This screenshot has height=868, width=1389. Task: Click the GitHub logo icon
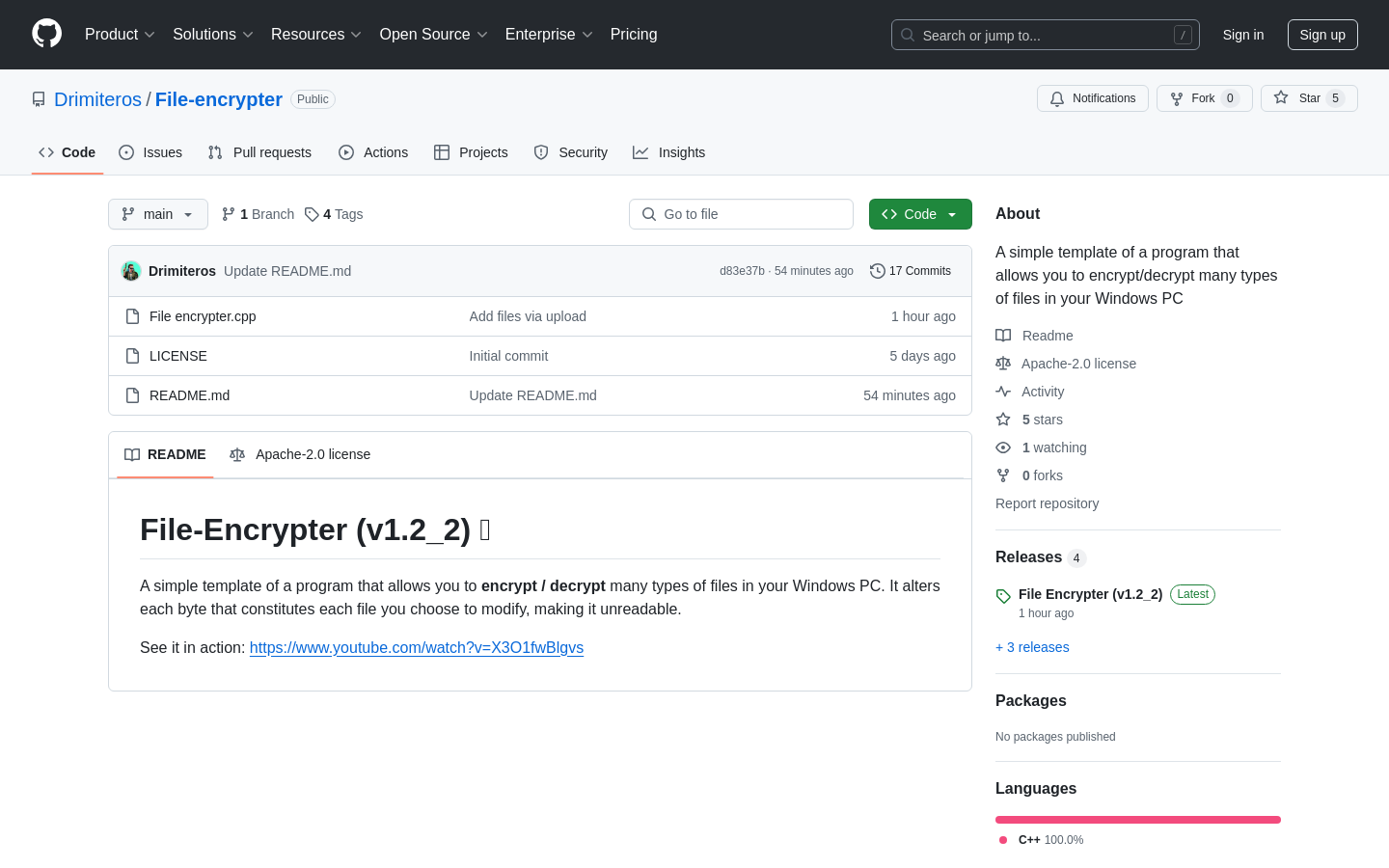coord(46,34)
